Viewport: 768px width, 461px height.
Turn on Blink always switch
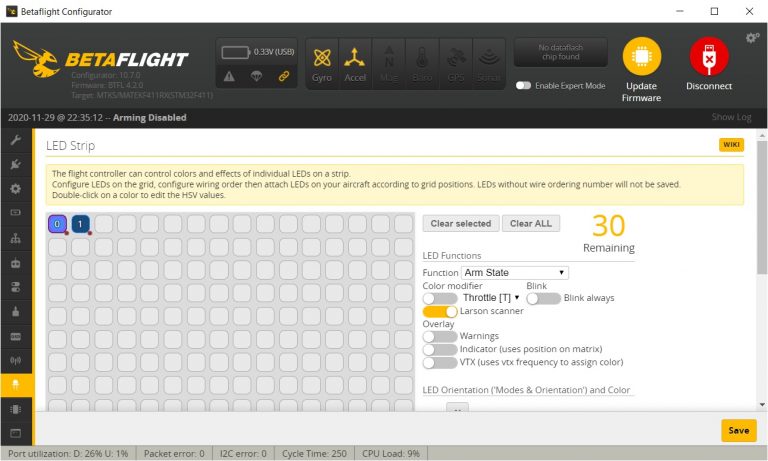click(544, 298)
